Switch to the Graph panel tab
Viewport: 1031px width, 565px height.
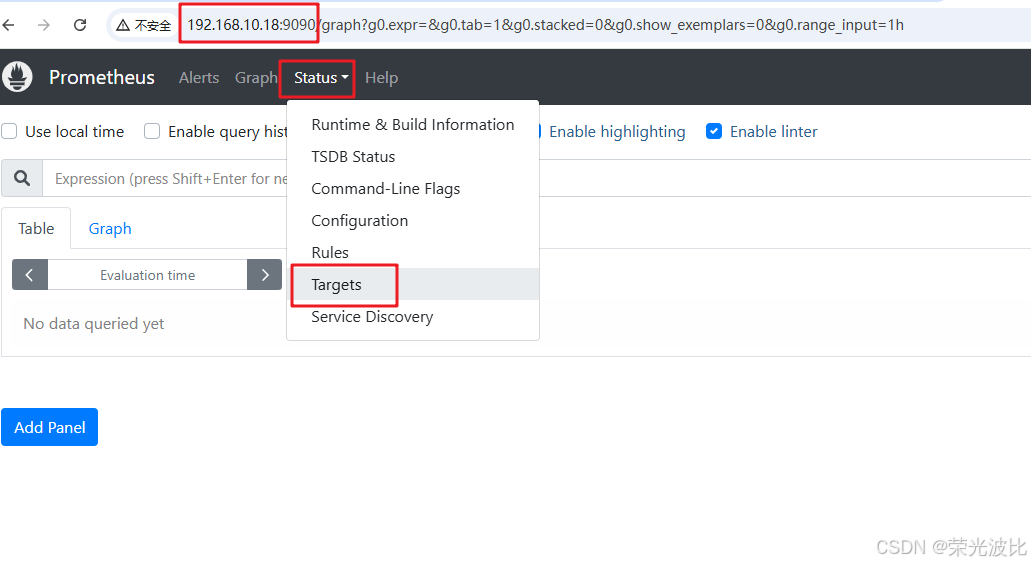(110, 228)
